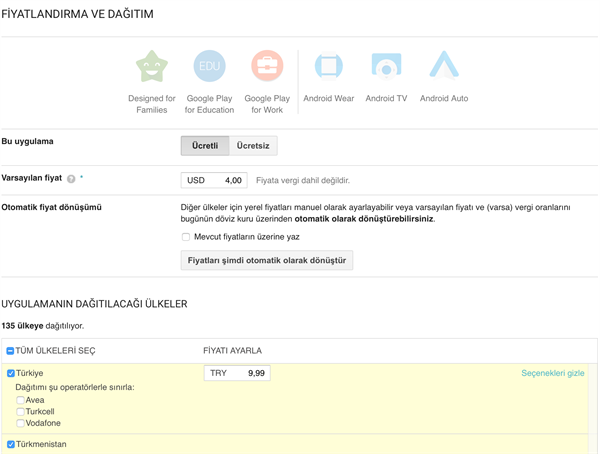Viewport: 600px width, 454px height.
Task: Toggle the Tüm ülkeleri seç checkbox
Action: [10, 351]
